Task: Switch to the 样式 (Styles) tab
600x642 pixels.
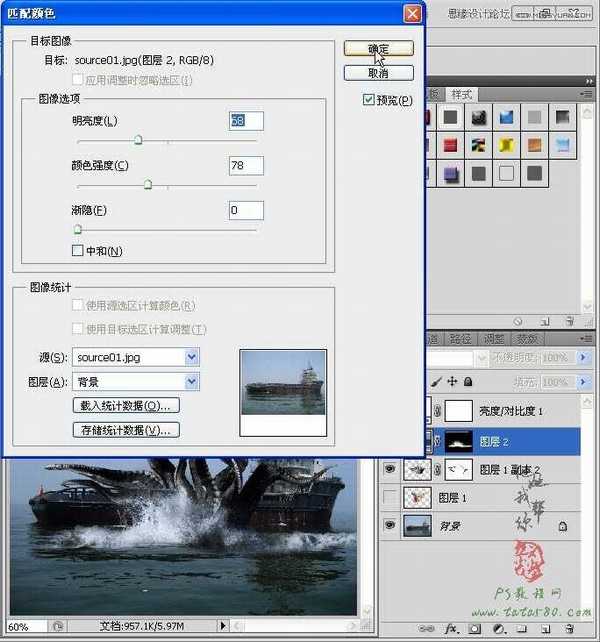Action: [x=462, y=94]
